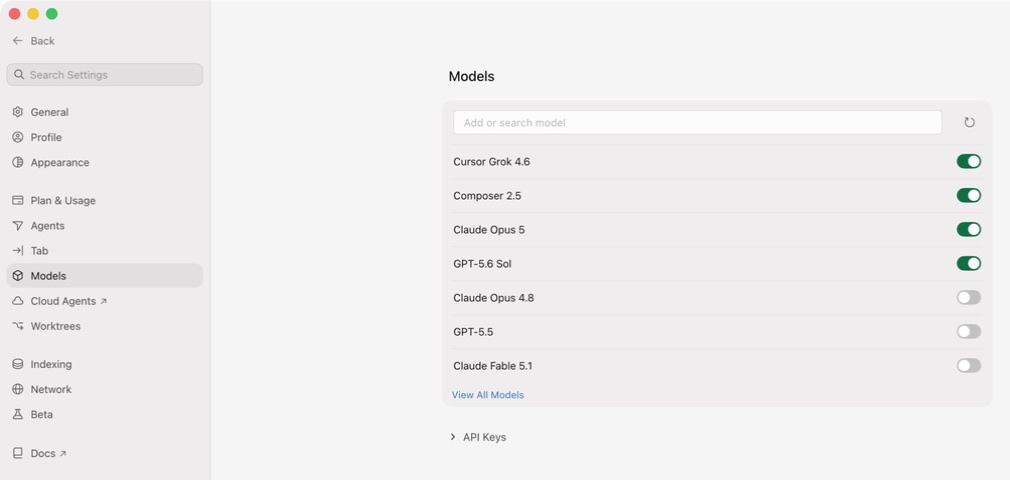Click the Agents triangle icon

pos(18,226)
